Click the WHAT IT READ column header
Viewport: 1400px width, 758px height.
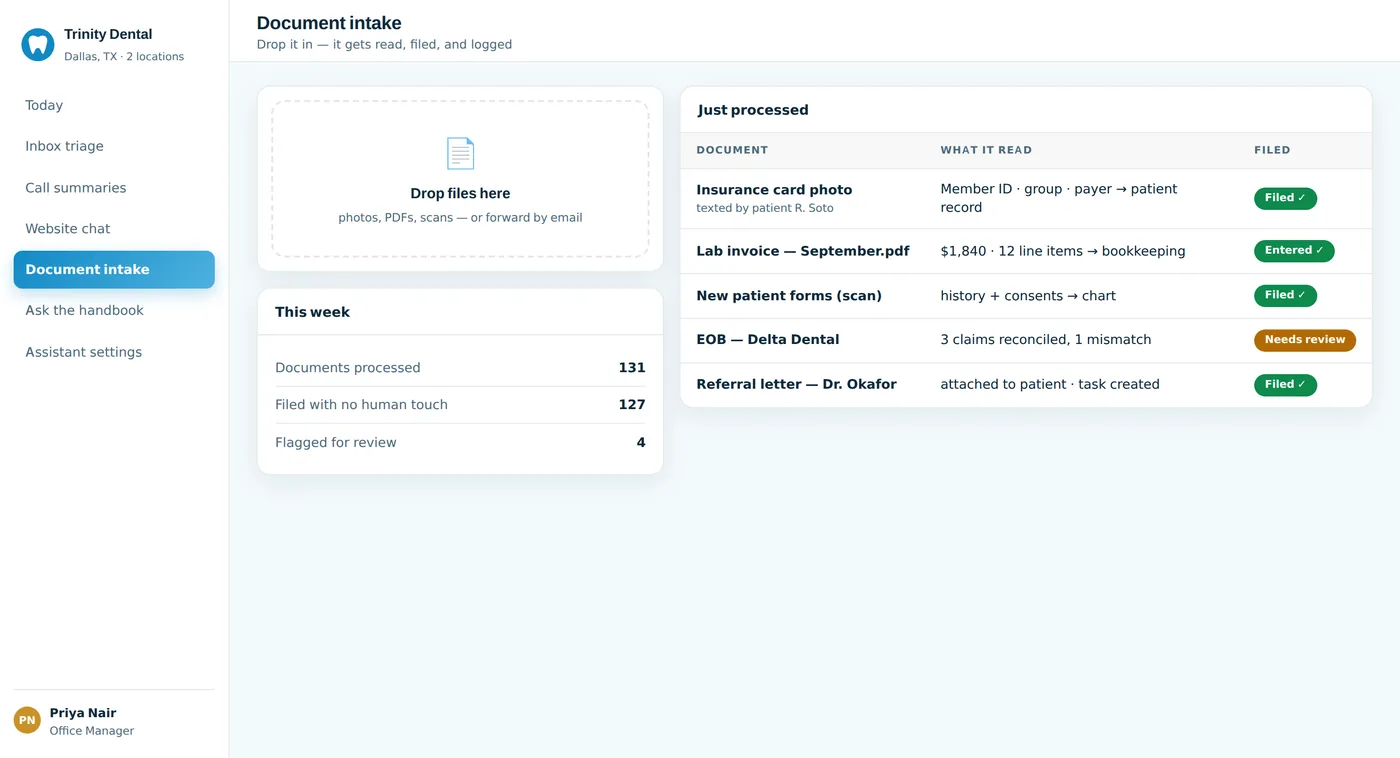point(986,150)
